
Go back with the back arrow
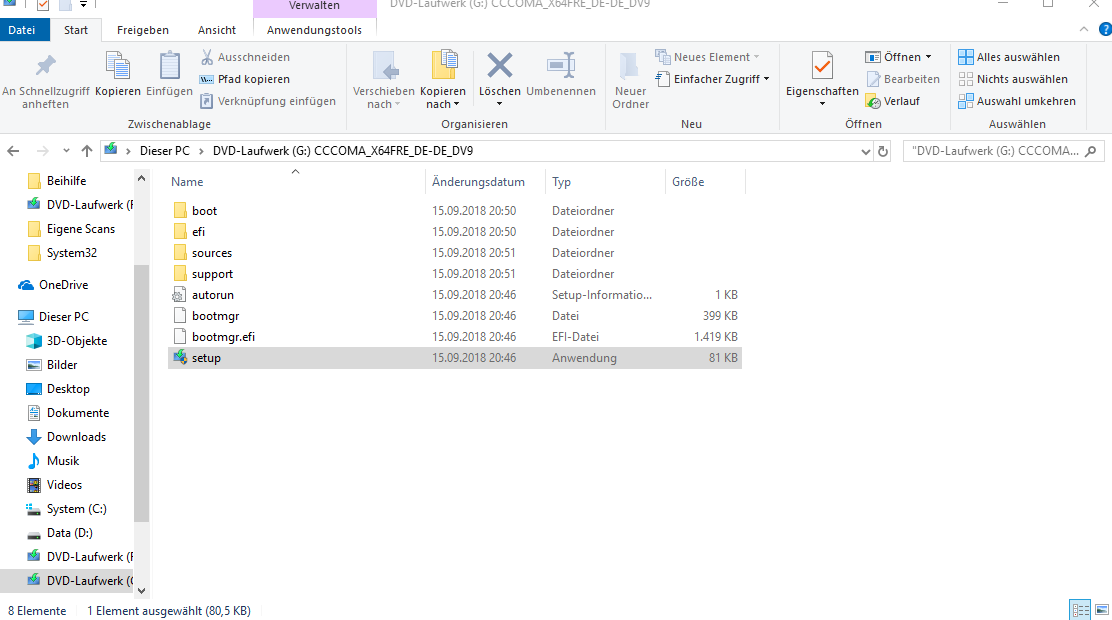tap(13, 151)
